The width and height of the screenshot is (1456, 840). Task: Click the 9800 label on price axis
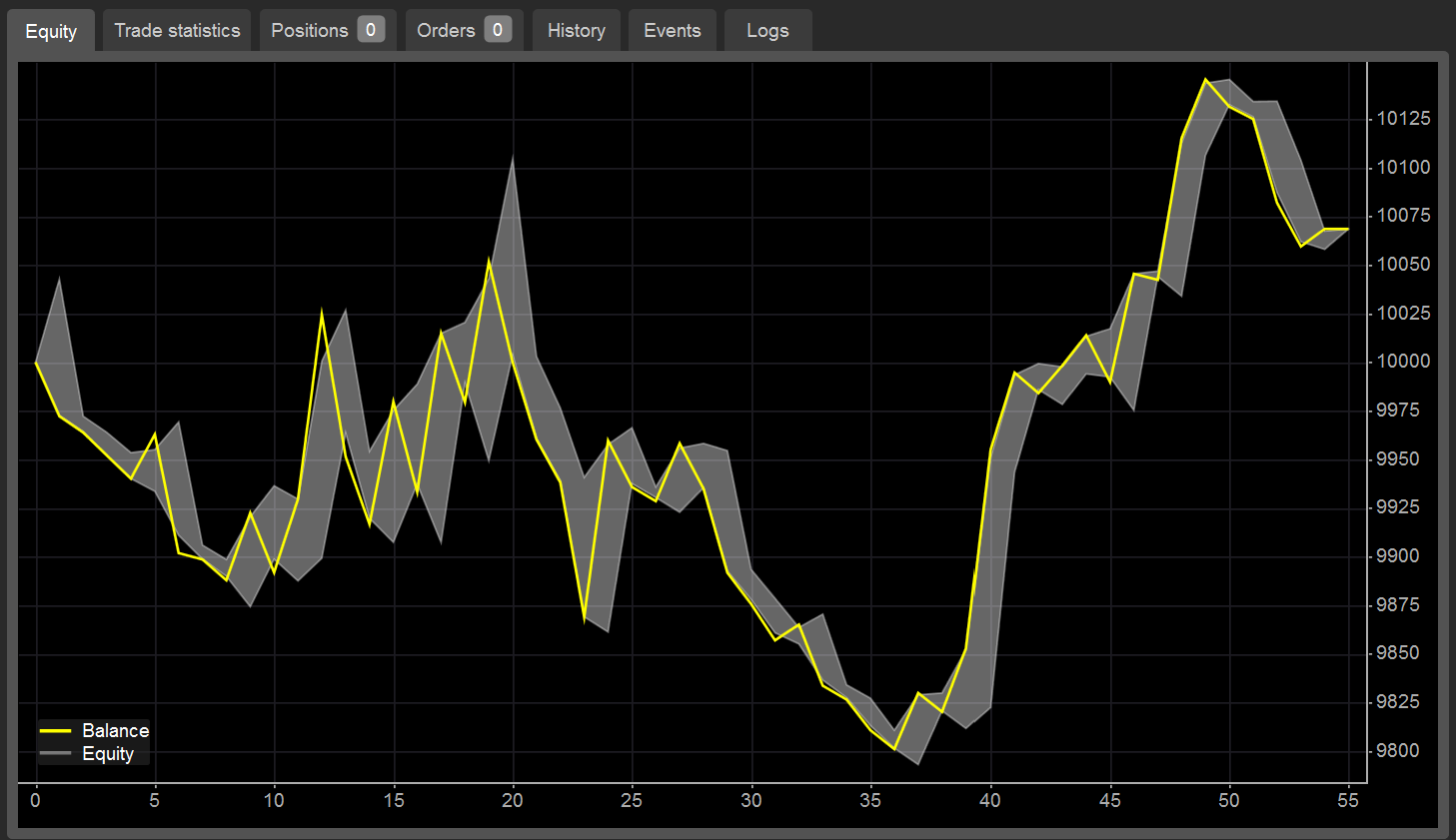point(1397,751)
